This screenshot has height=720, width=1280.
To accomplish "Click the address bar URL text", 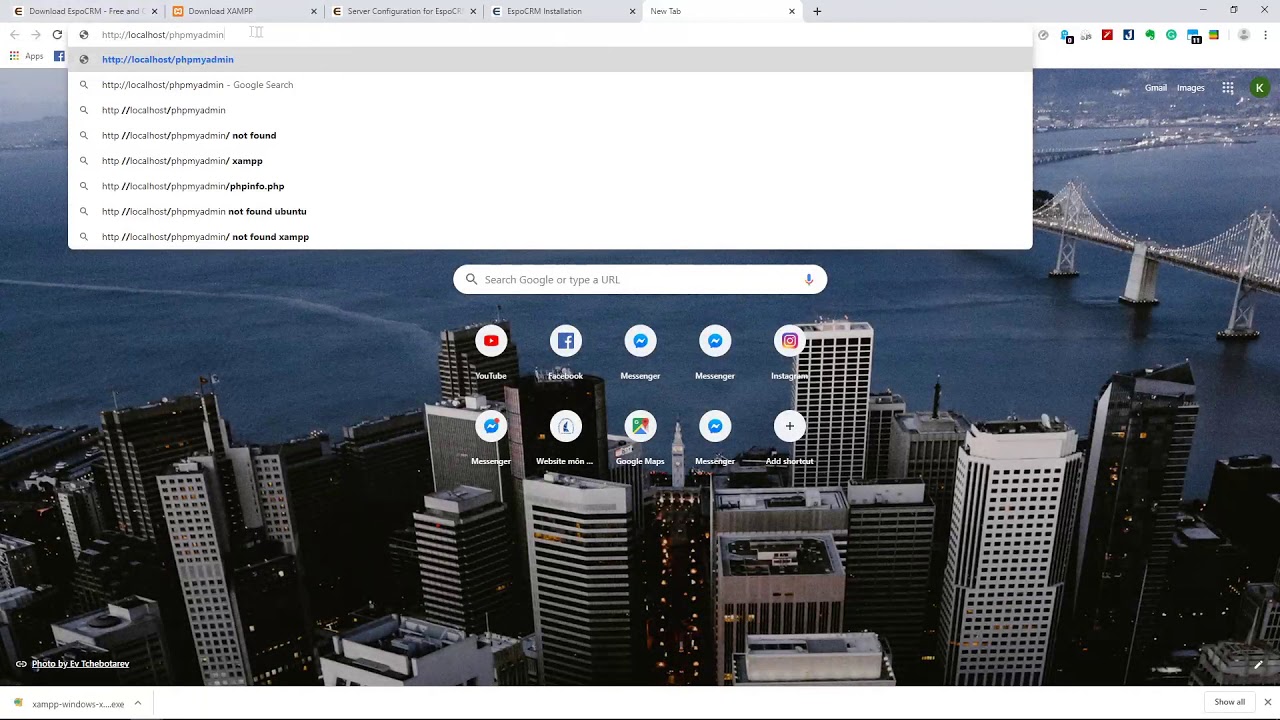I will [x=163, y=35].
